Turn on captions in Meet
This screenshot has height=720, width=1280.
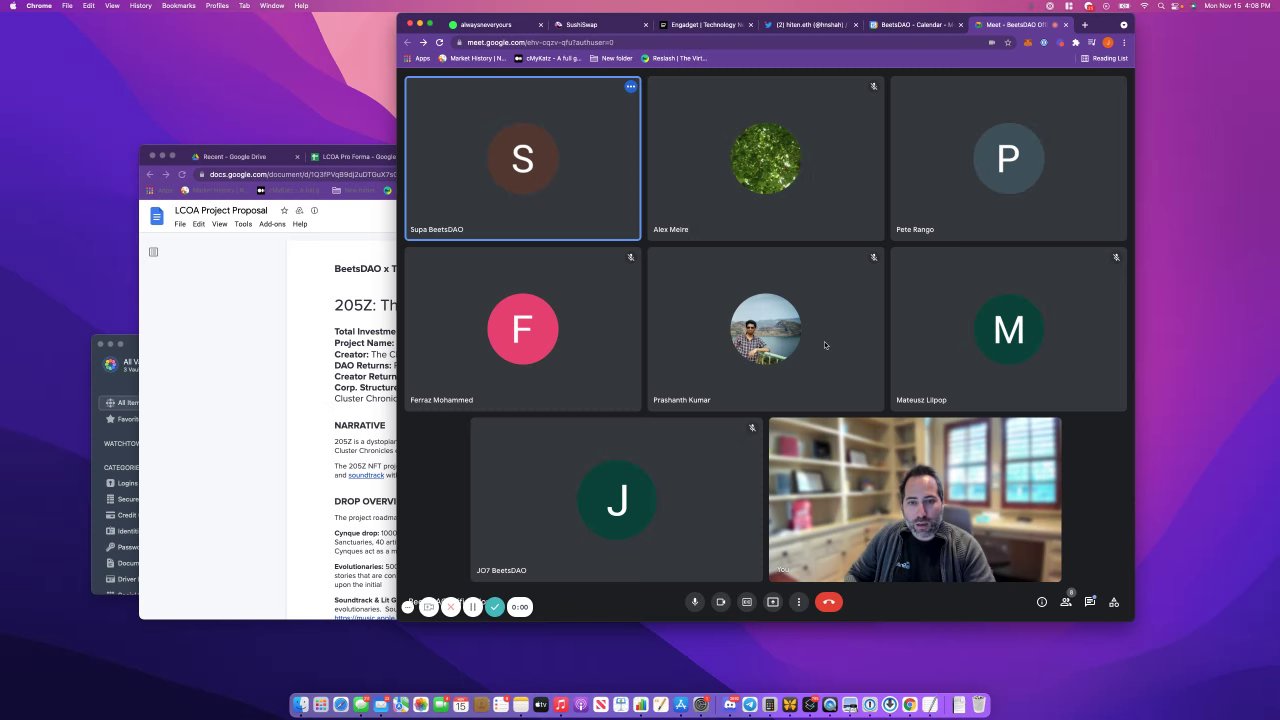pyautogui.click(x=747, y=602)
